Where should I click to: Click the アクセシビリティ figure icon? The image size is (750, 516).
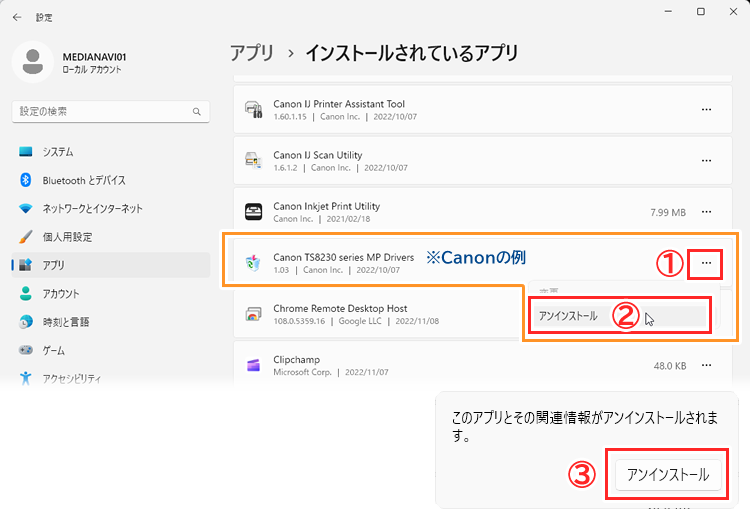(x=25, y=378)
